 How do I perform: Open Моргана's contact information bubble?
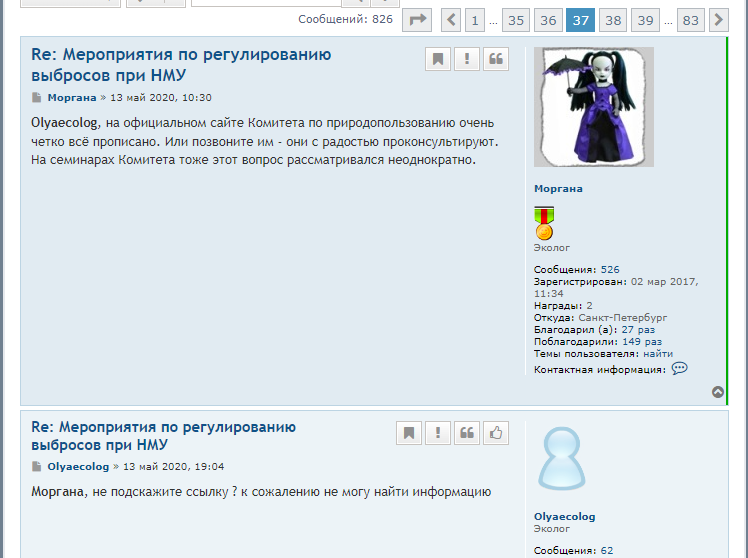tap(679, 369)
